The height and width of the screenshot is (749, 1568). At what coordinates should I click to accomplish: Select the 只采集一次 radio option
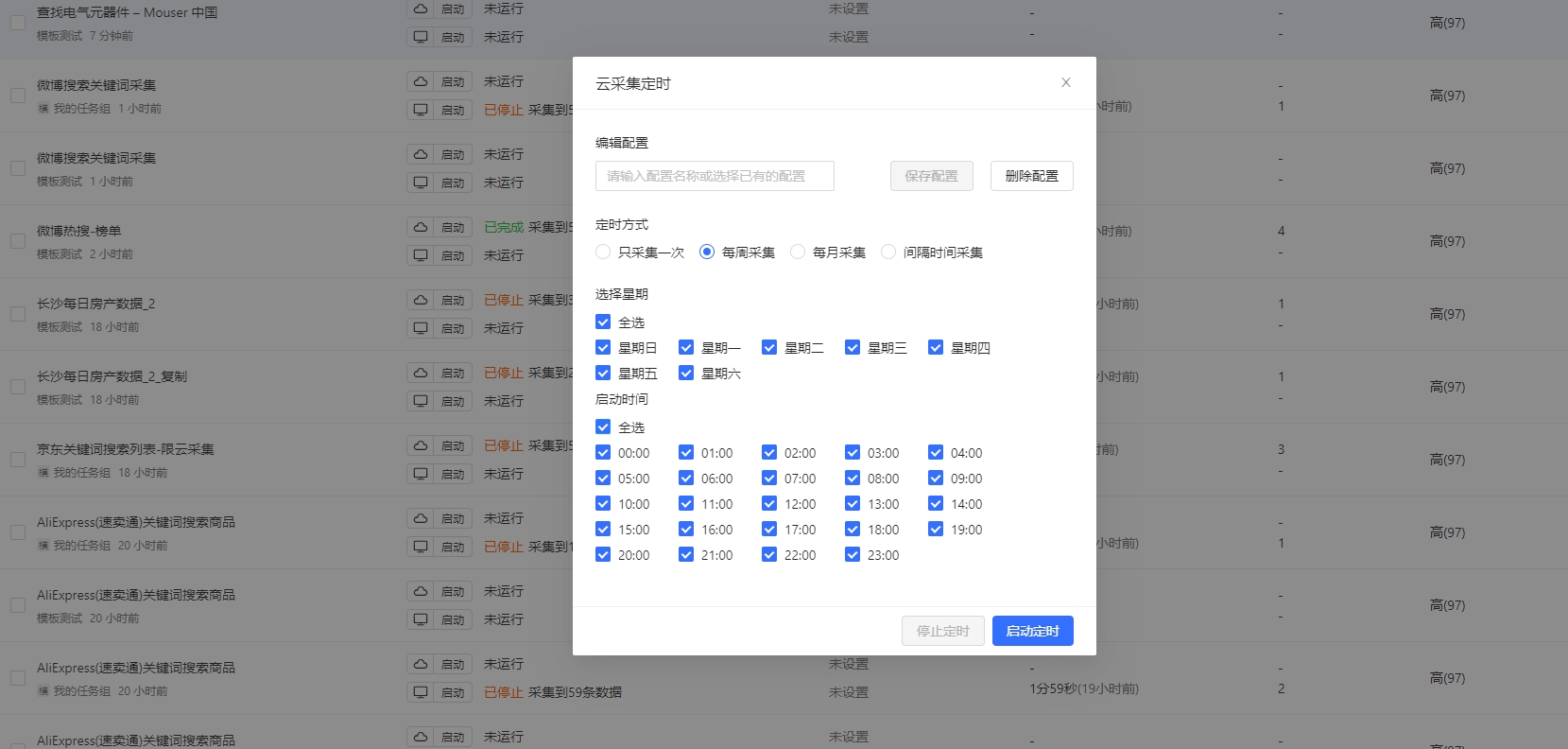pos(603,253)
